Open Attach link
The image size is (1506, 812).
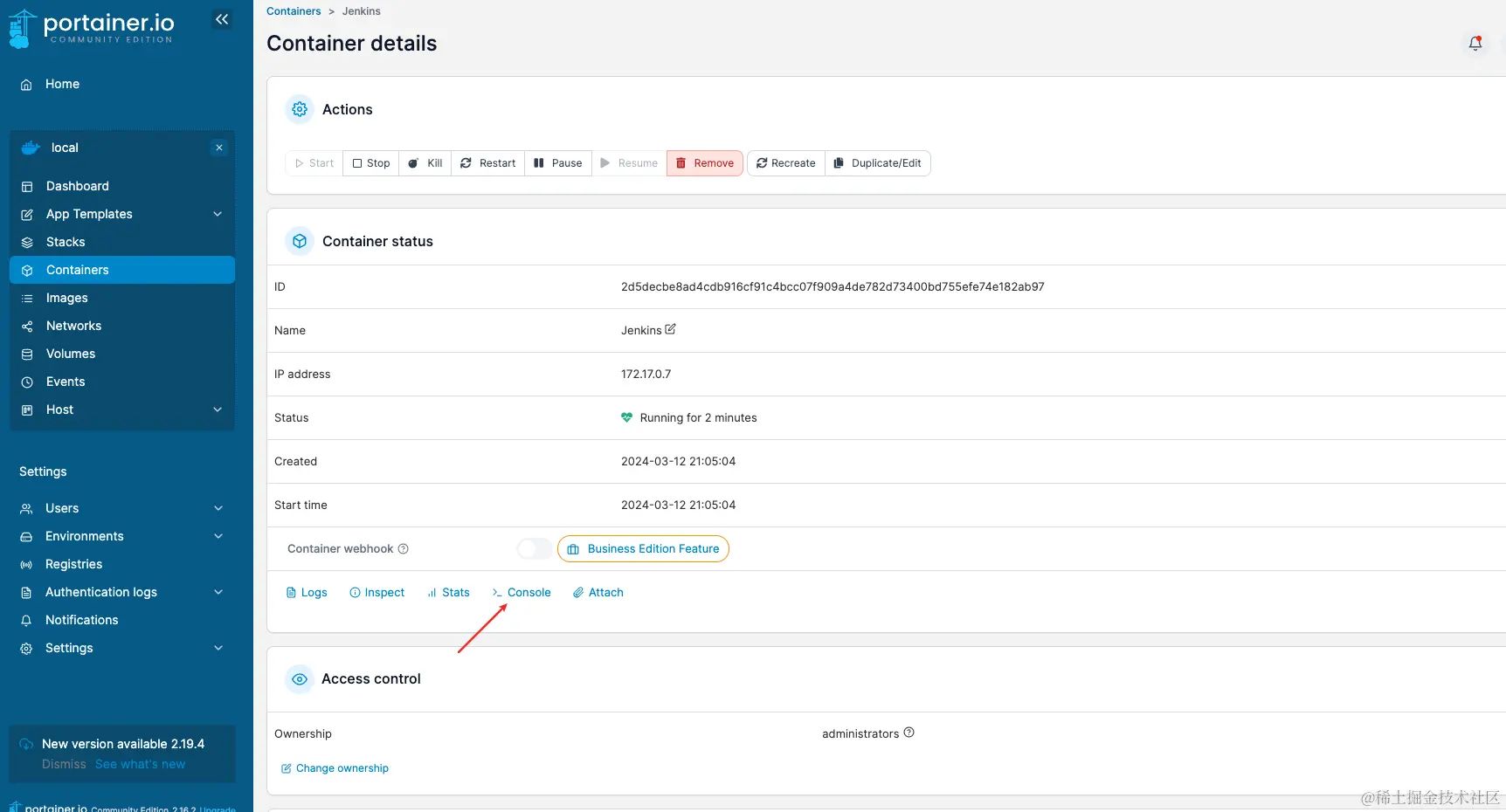click(x=598, y=593)
